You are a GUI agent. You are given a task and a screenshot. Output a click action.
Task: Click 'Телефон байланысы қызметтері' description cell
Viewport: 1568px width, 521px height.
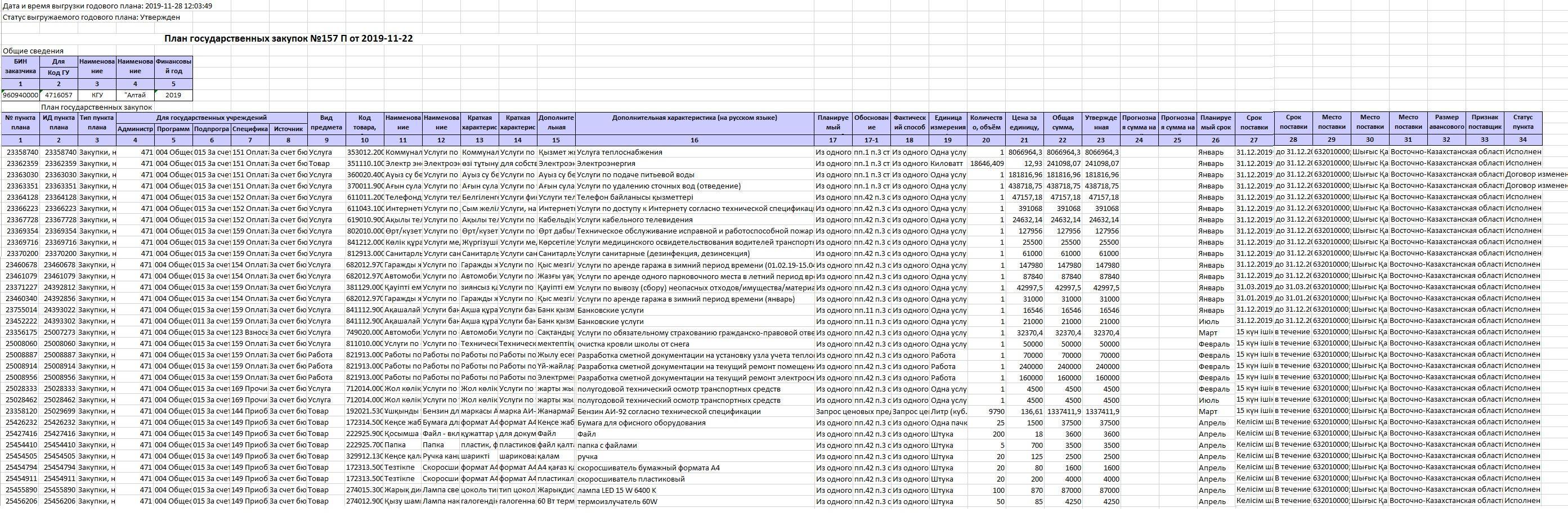click(x=695, y=197)
